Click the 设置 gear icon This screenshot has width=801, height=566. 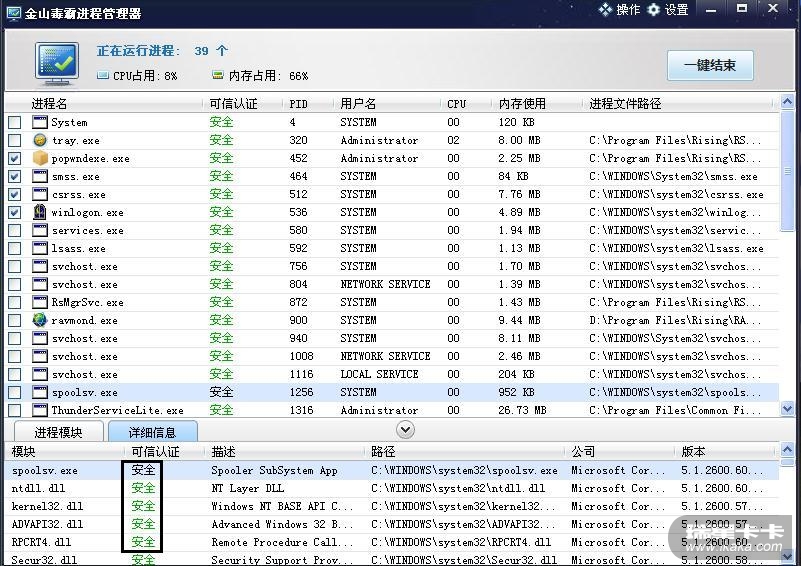click(654, 10)
